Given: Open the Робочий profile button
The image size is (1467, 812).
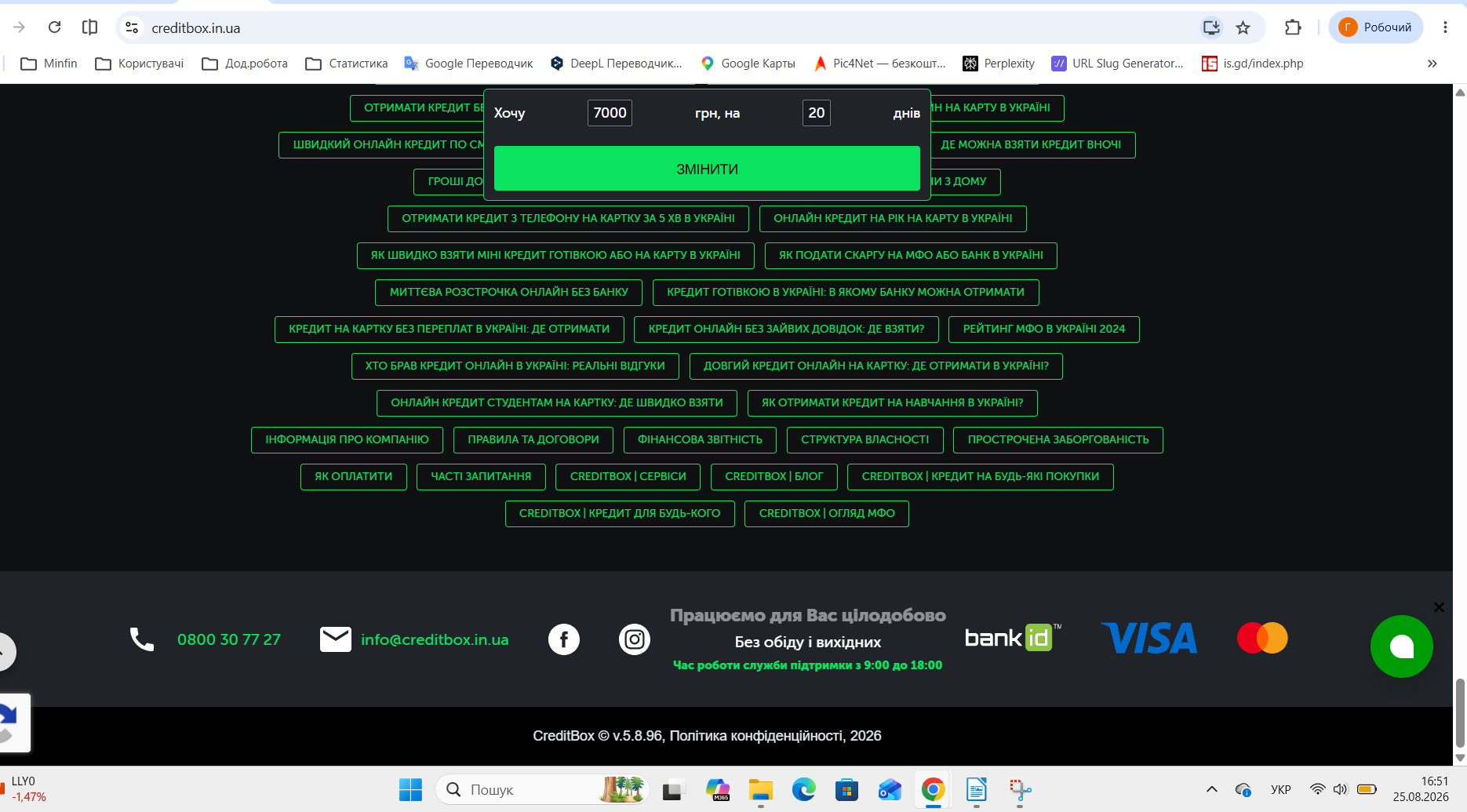Looking at the screenshot, I should coord(1376,27).
